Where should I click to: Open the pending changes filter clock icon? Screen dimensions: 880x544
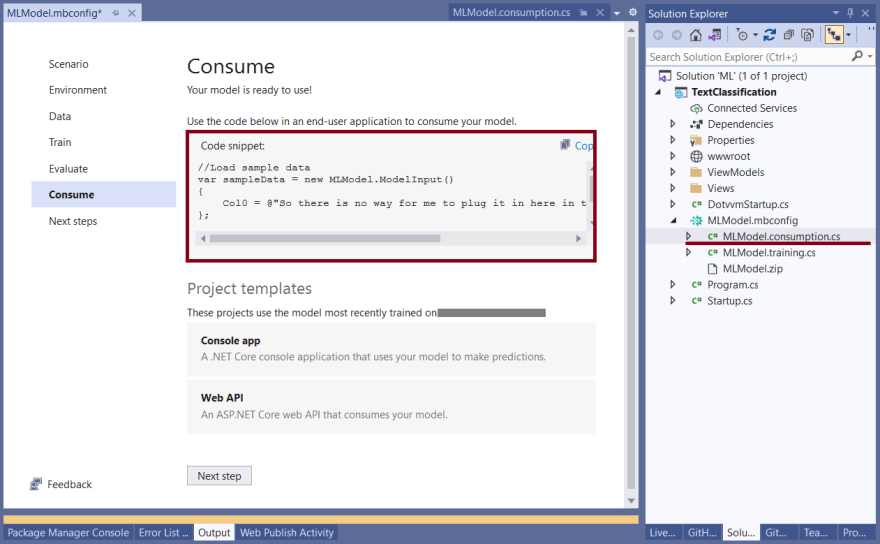pos(742,35)
